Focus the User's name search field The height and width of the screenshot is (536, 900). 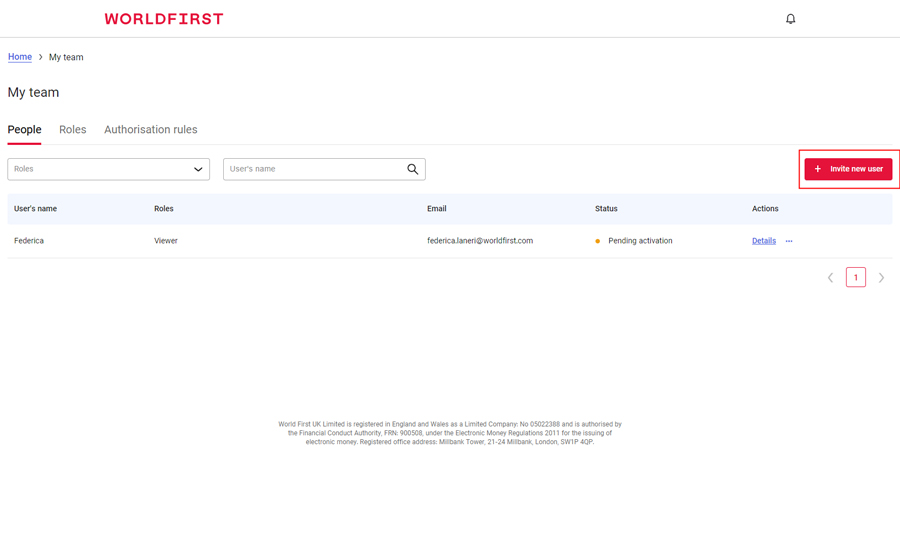coord(312,169)
